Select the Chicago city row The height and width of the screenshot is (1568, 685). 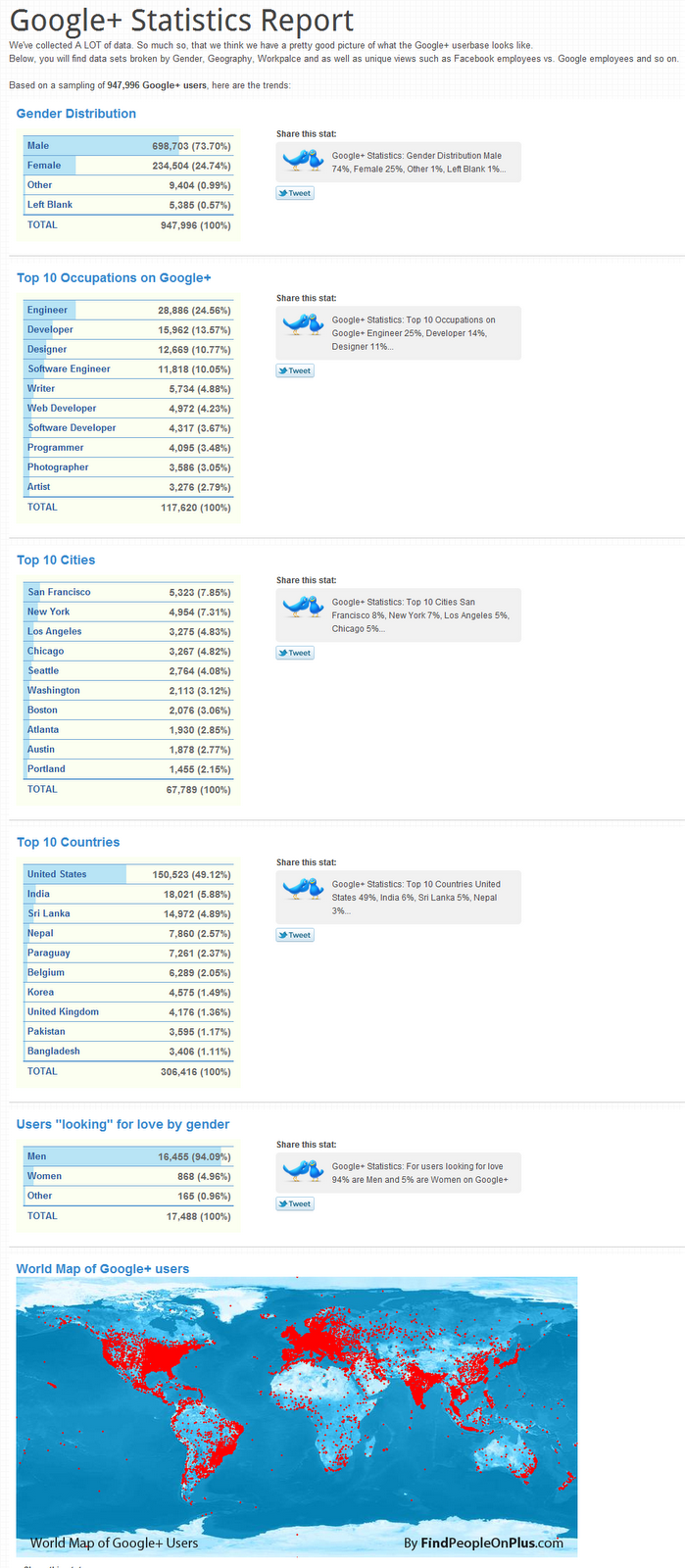coord(128,652)
